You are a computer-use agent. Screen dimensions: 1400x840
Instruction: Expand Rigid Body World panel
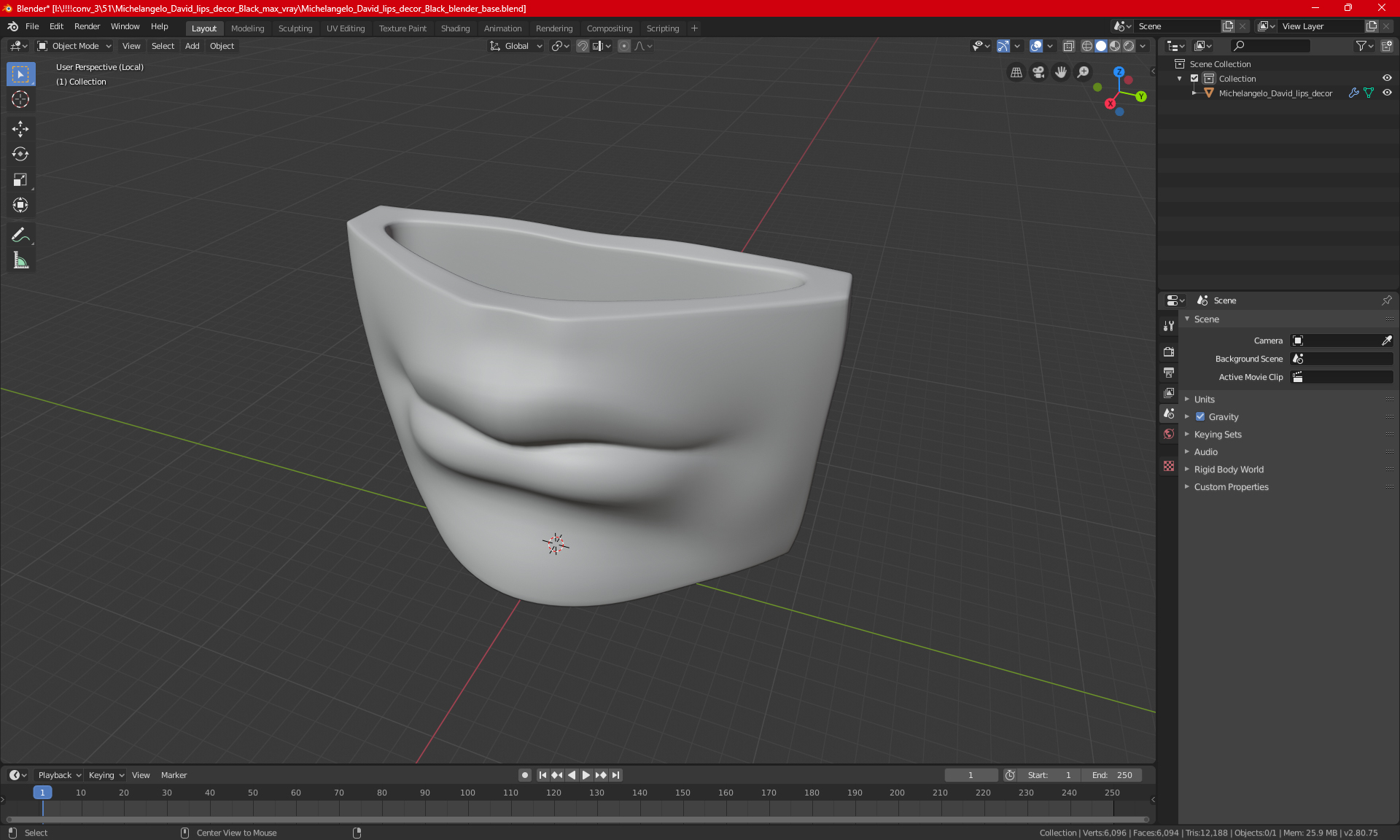[1228, 470]
